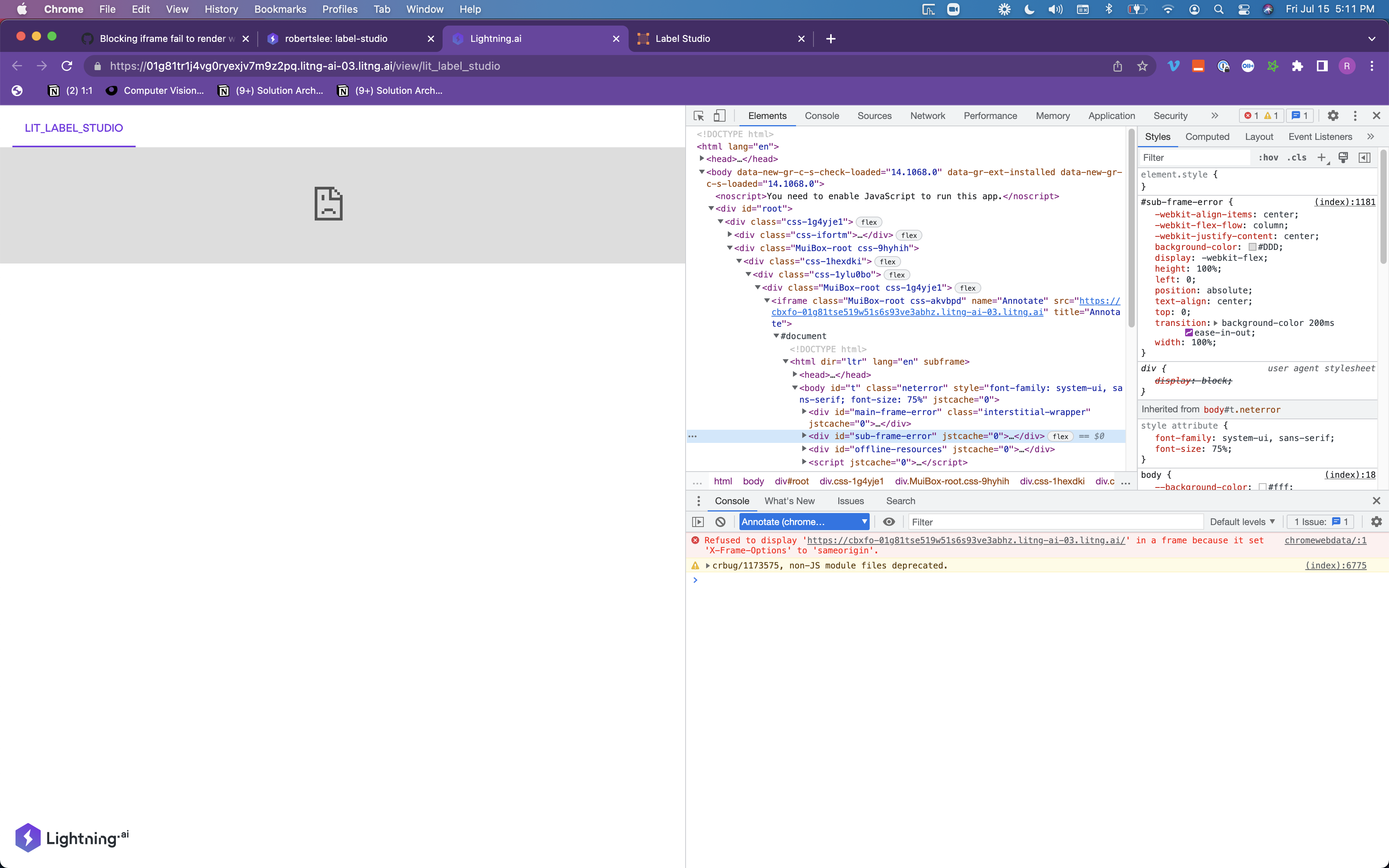
Task: Open the Extensions puzzle icon in toolbar
Action: point(1298,66)
